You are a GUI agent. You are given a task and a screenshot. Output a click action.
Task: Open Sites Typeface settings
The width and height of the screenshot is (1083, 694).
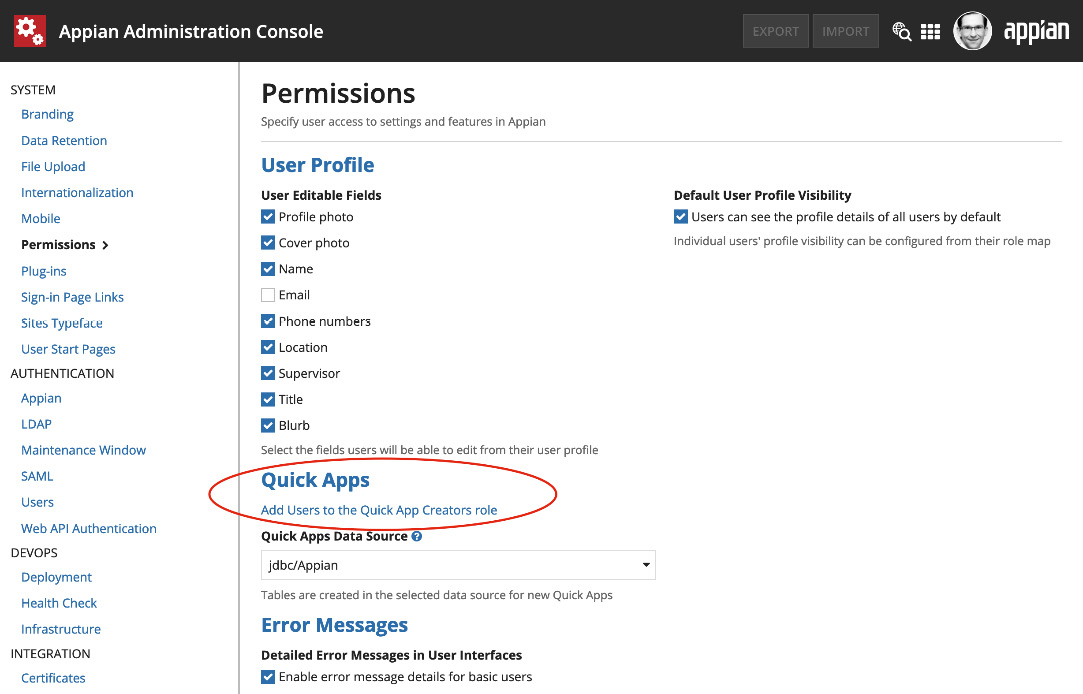tap(61, 323)
